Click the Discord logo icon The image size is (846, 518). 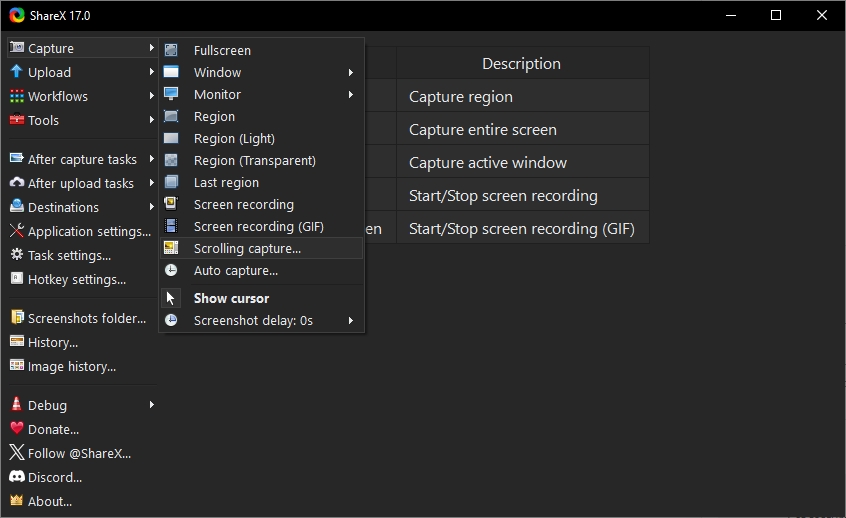tap(17, 476)
